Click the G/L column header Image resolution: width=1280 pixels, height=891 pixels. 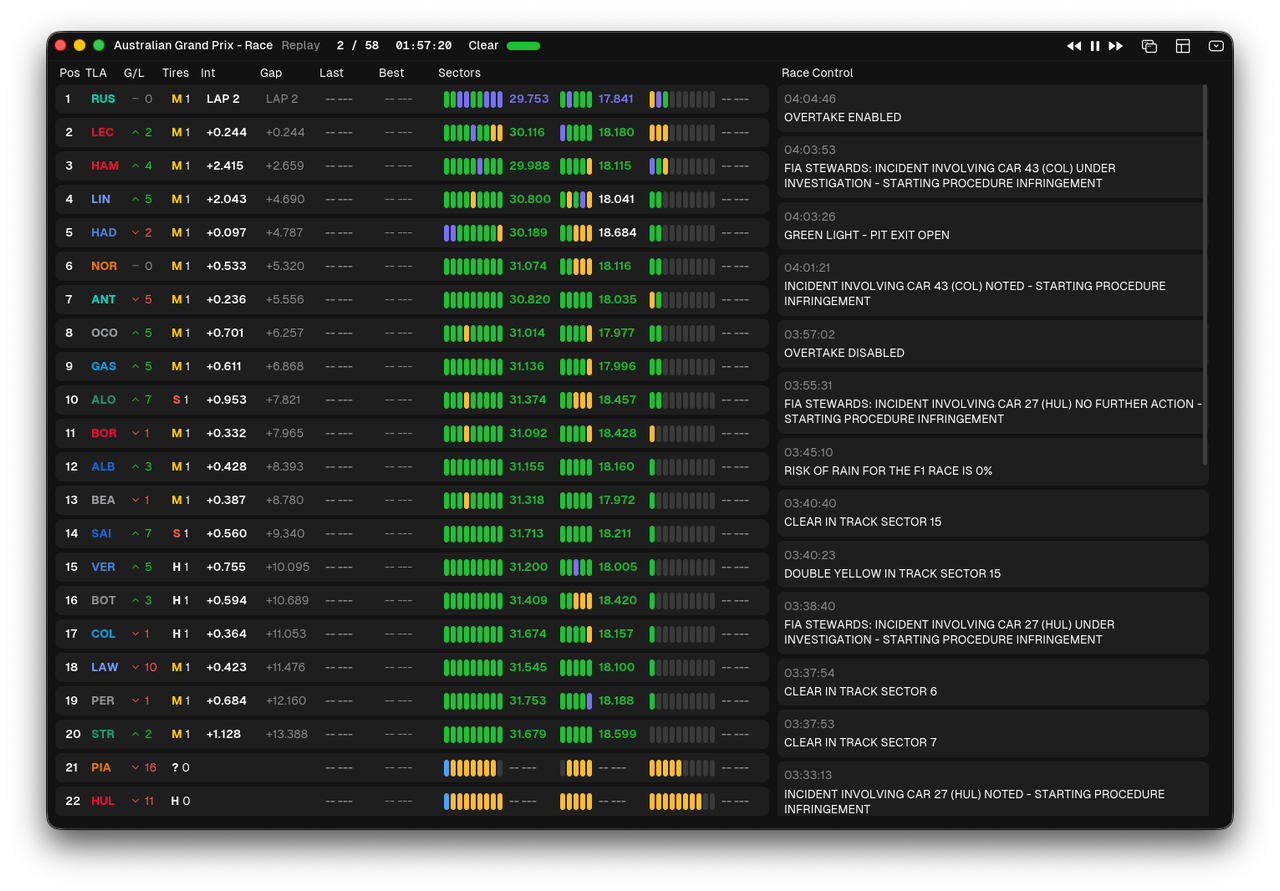(x=134, y=73)
